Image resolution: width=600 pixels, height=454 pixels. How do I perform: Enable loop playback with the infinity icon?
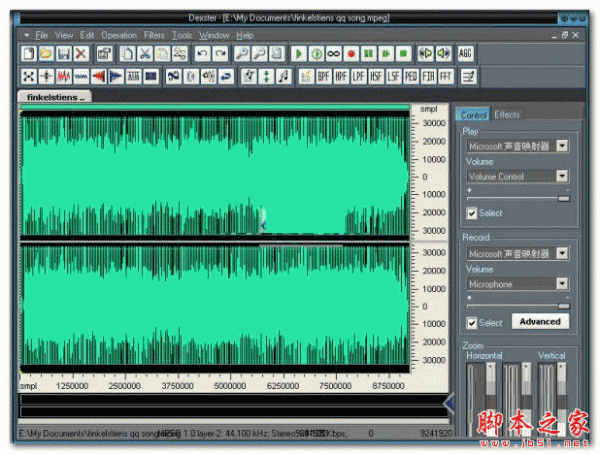pyautogui.click(x=334, y=53)
